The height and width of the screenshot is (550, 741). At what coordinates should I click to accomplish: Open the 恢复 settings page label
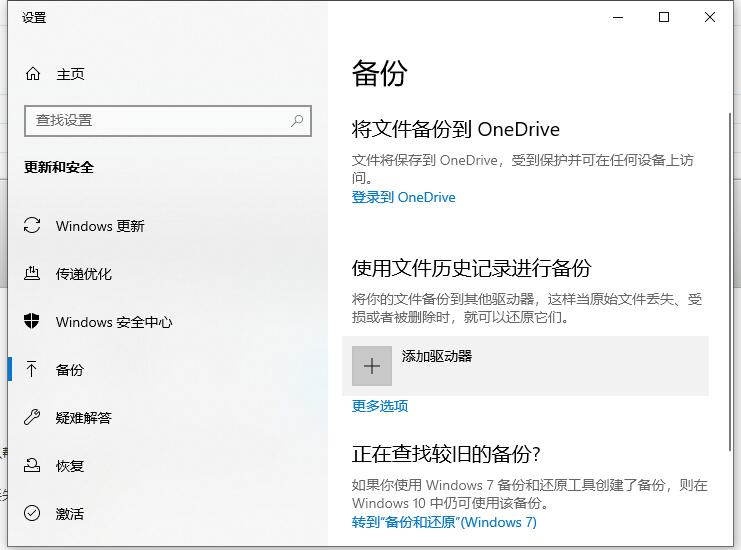[x=70, y=466]
